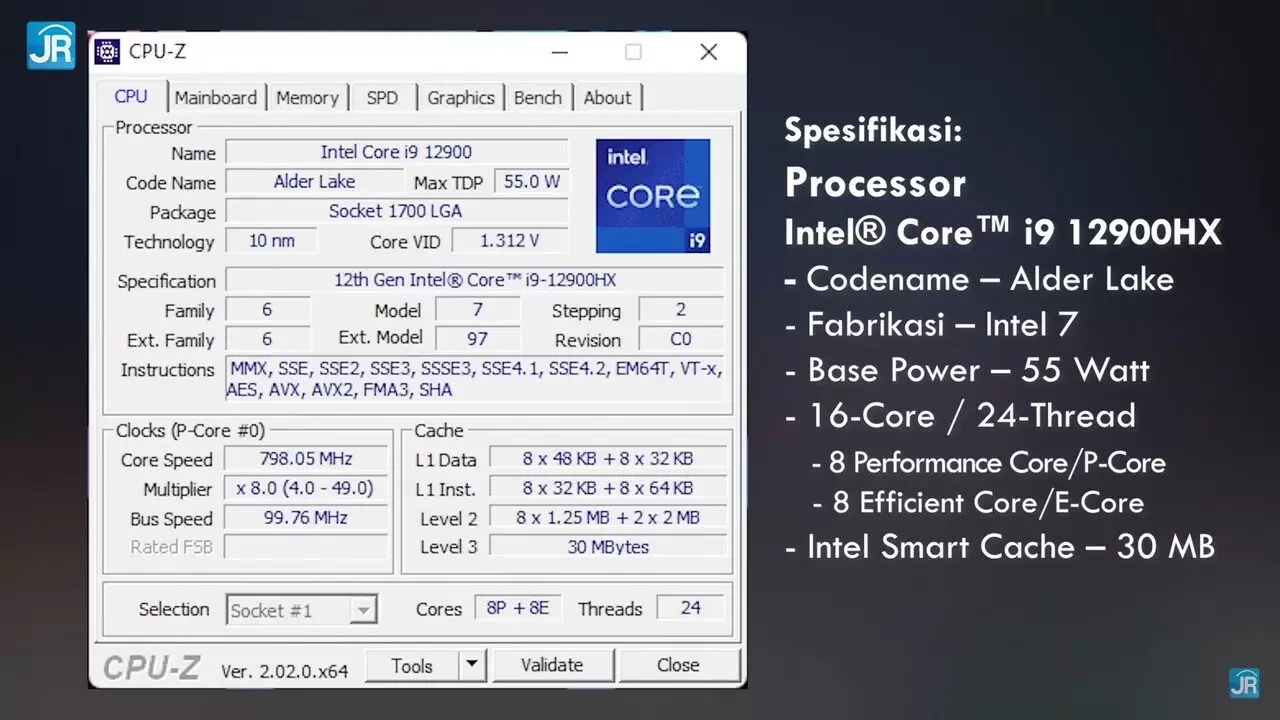Viewport: 1280px width, 720px height.
Task: Click the JR logo in top-left corner
Action: pos(50,45)
